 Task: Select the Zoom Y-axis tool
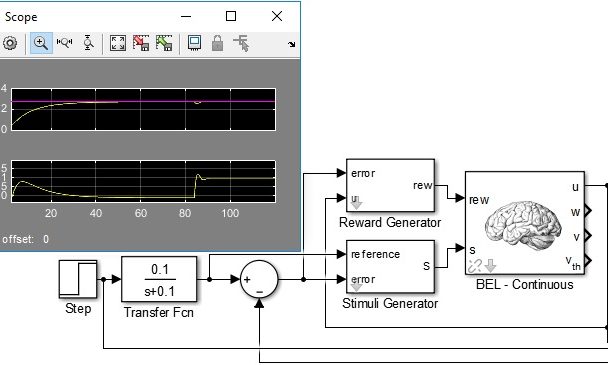pyautogui.click(x=88, y=43)
